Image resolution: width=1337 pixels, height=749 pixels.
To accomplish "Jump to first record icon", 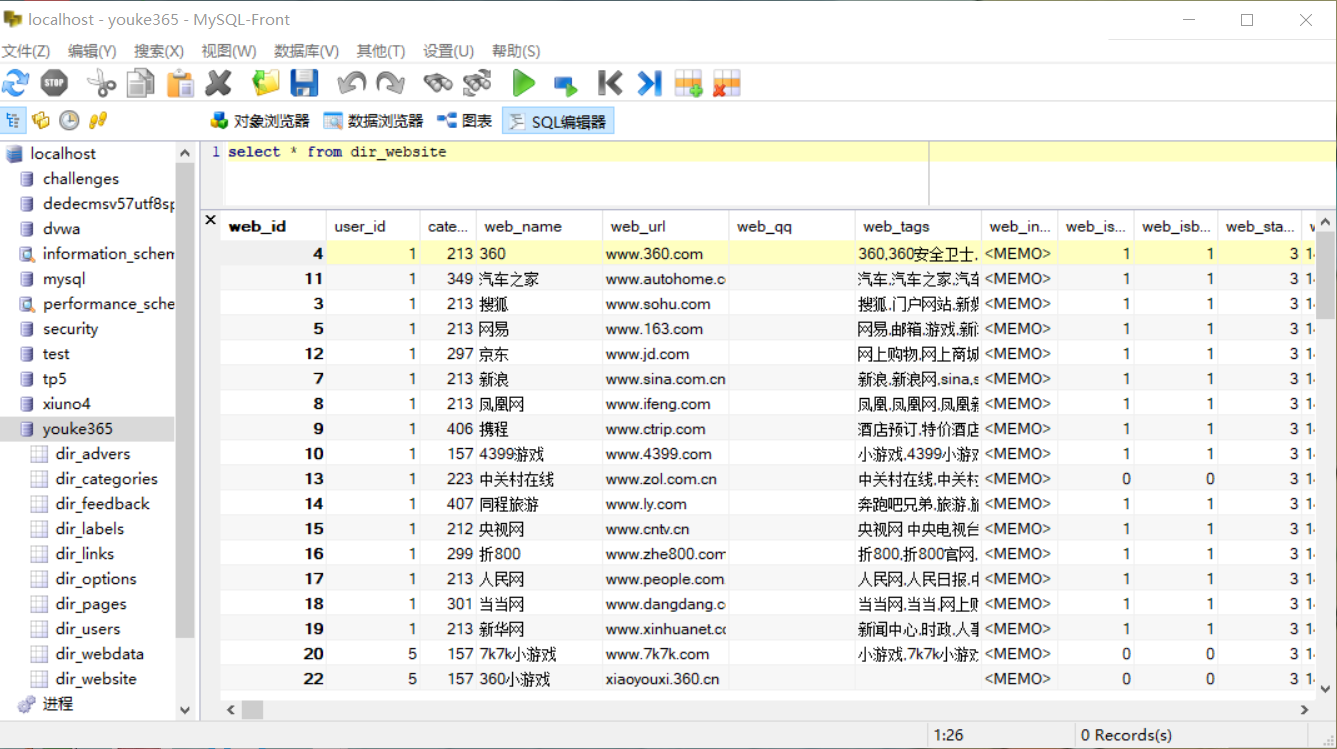I will tap(610, 83).
